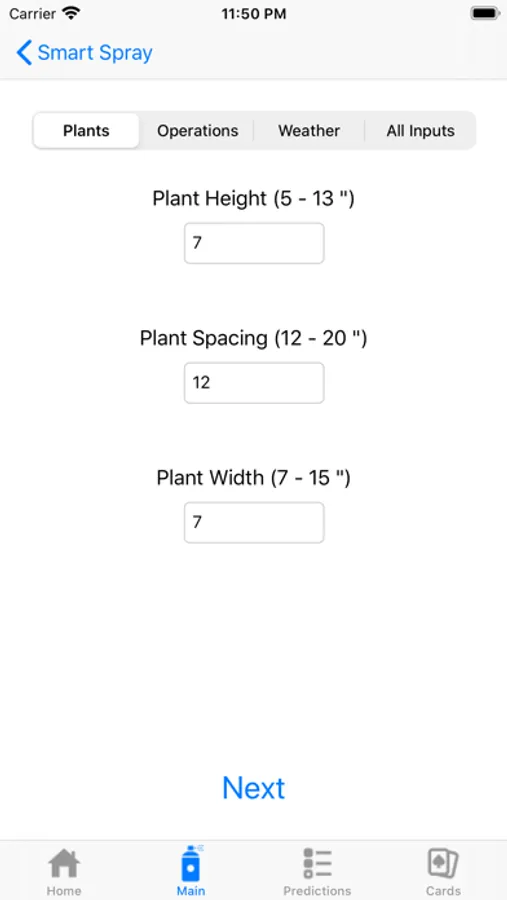Image resolution: width=507 pixels, height=900 pixels.
Task: Tap the Next button
Action: pyautogui.click(x=254, y=788)
